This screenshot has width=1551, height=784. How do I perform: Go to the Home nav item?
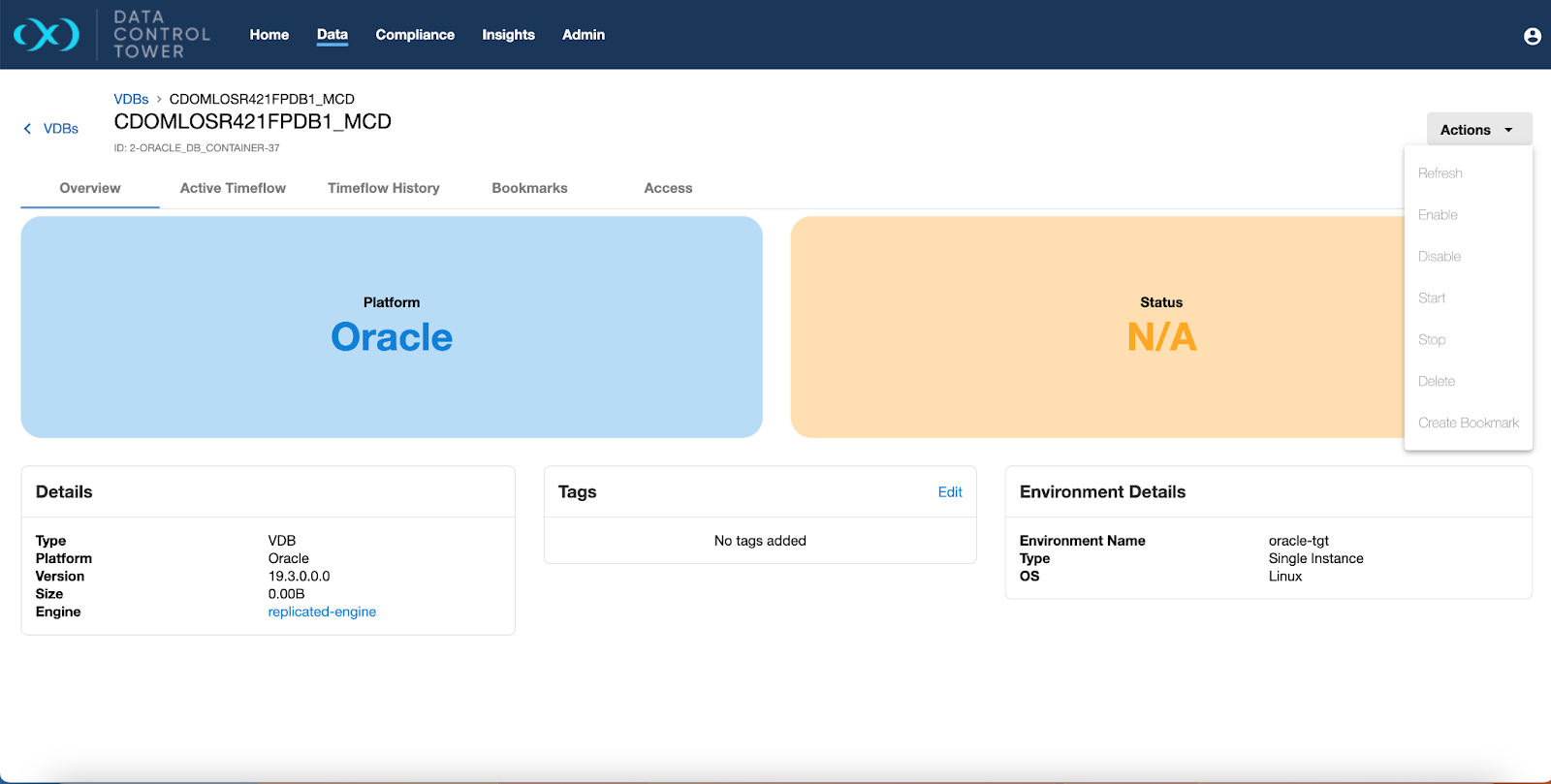(x=269, y=35)
